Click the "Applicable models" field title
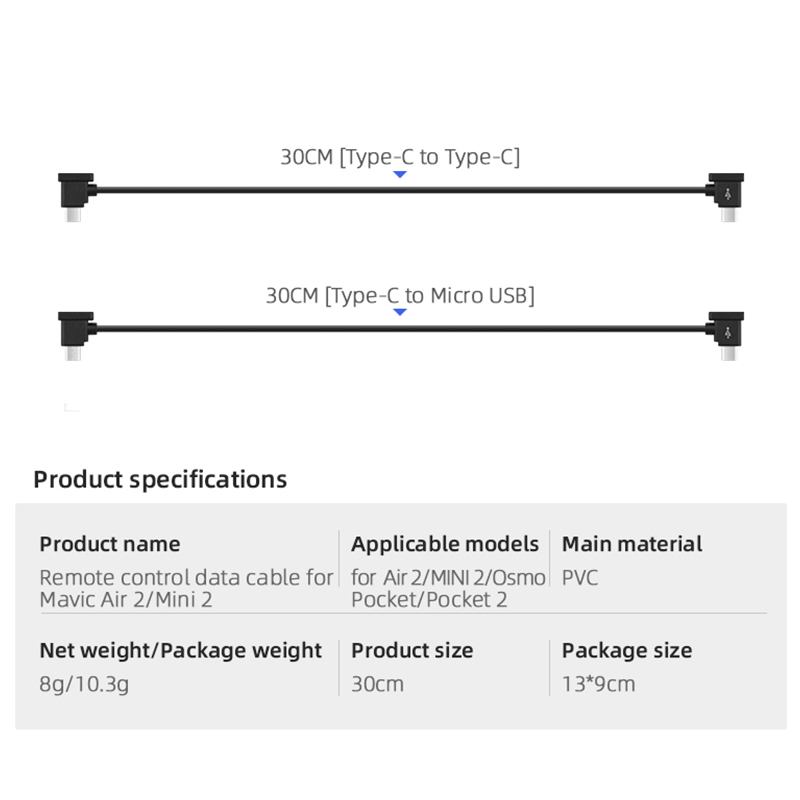Image resolution: width=800 pixels, height=800 pixels. [445, 544]
